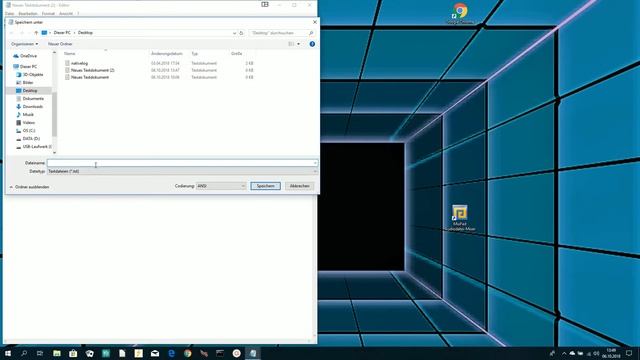Select 3D-Objekte in the navigation pane

tap(30, 75)
